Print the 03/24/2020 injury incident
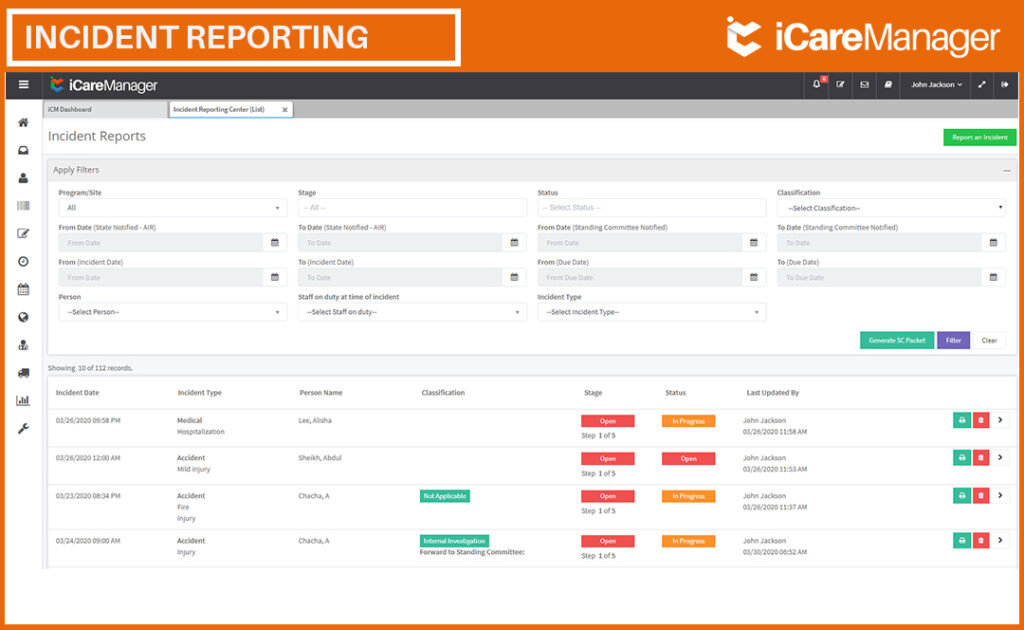Viewport: 1024px width, 630px height. 962,541
